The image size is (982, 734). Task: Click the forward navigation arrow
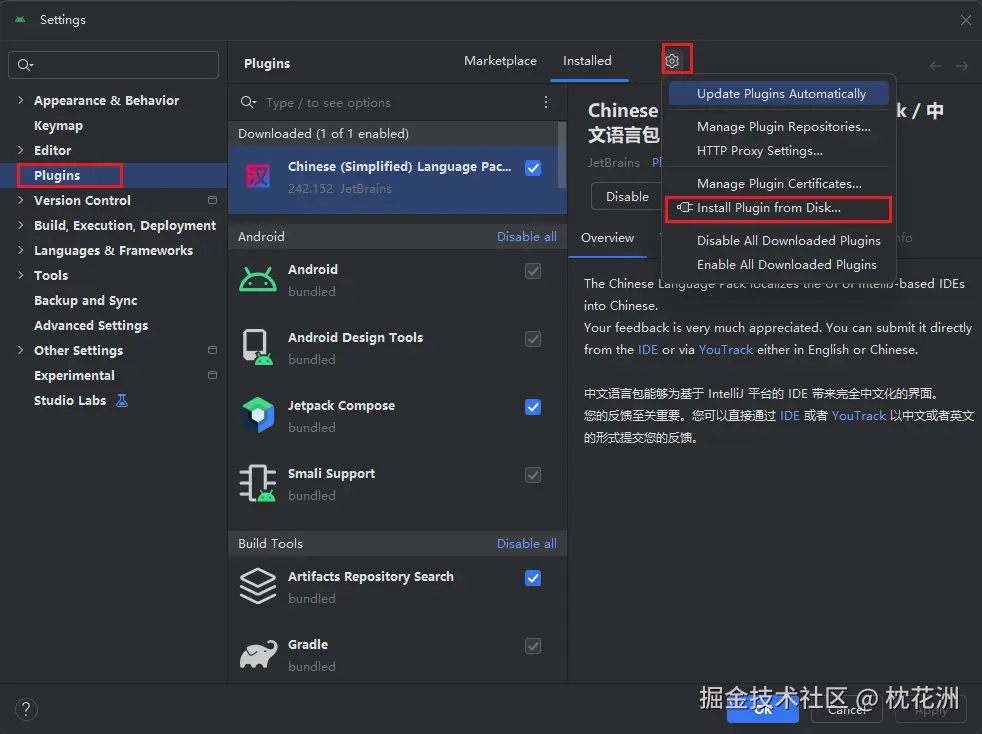[x=962, y=66]
